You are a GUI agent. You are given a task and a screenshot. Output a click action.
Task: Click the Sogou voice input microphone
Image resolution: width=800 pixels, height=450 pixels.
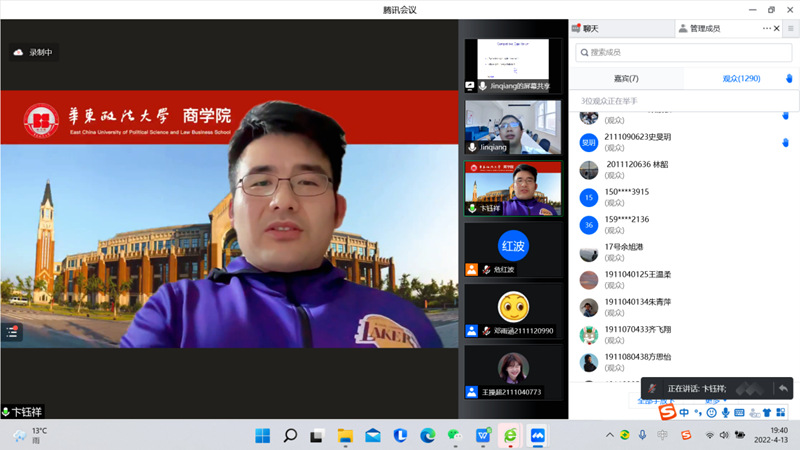point(724,412)
